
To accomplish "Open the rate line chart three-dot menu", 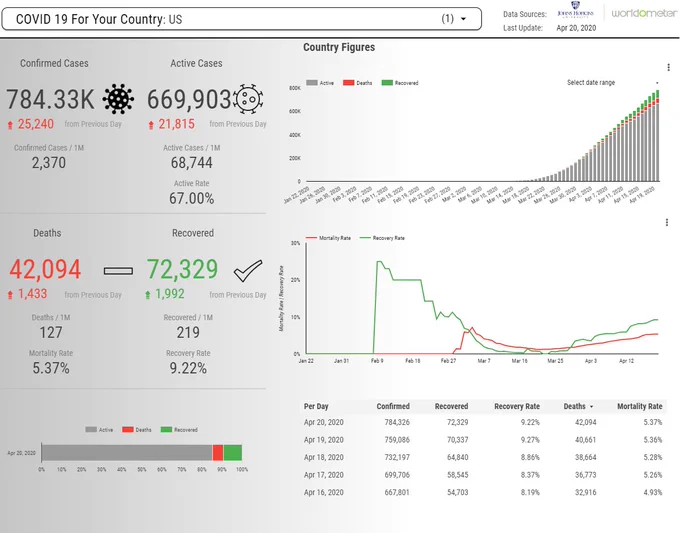I will point(667,222).
